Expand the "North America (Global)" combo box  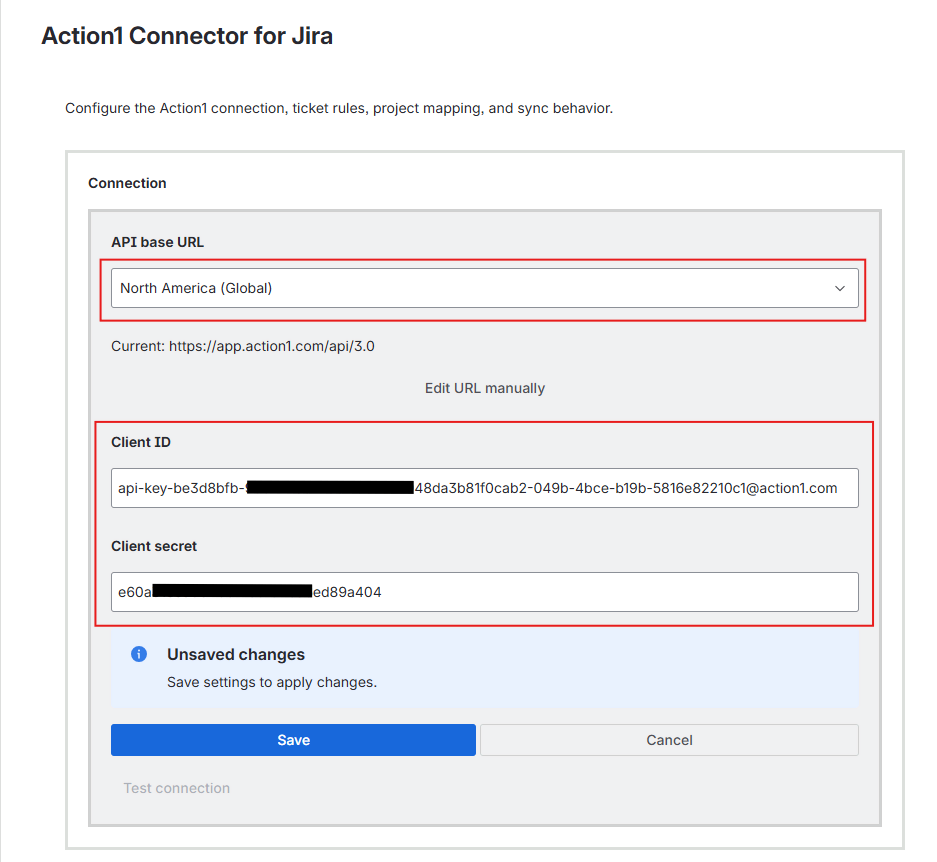click(x=484, y=287)
